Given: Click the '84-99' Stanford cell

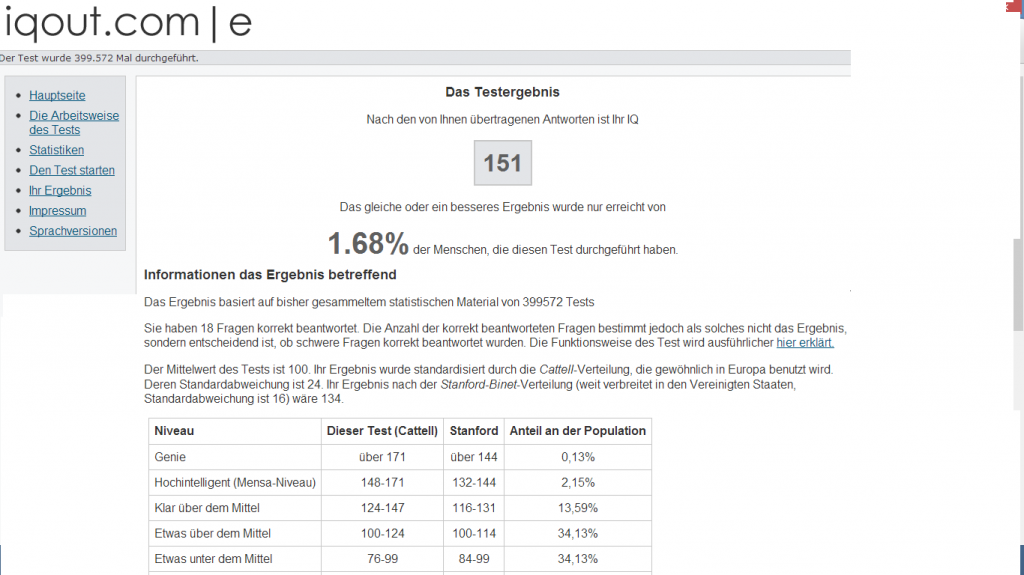Looking at the screenshot, I should pos(474,559).
